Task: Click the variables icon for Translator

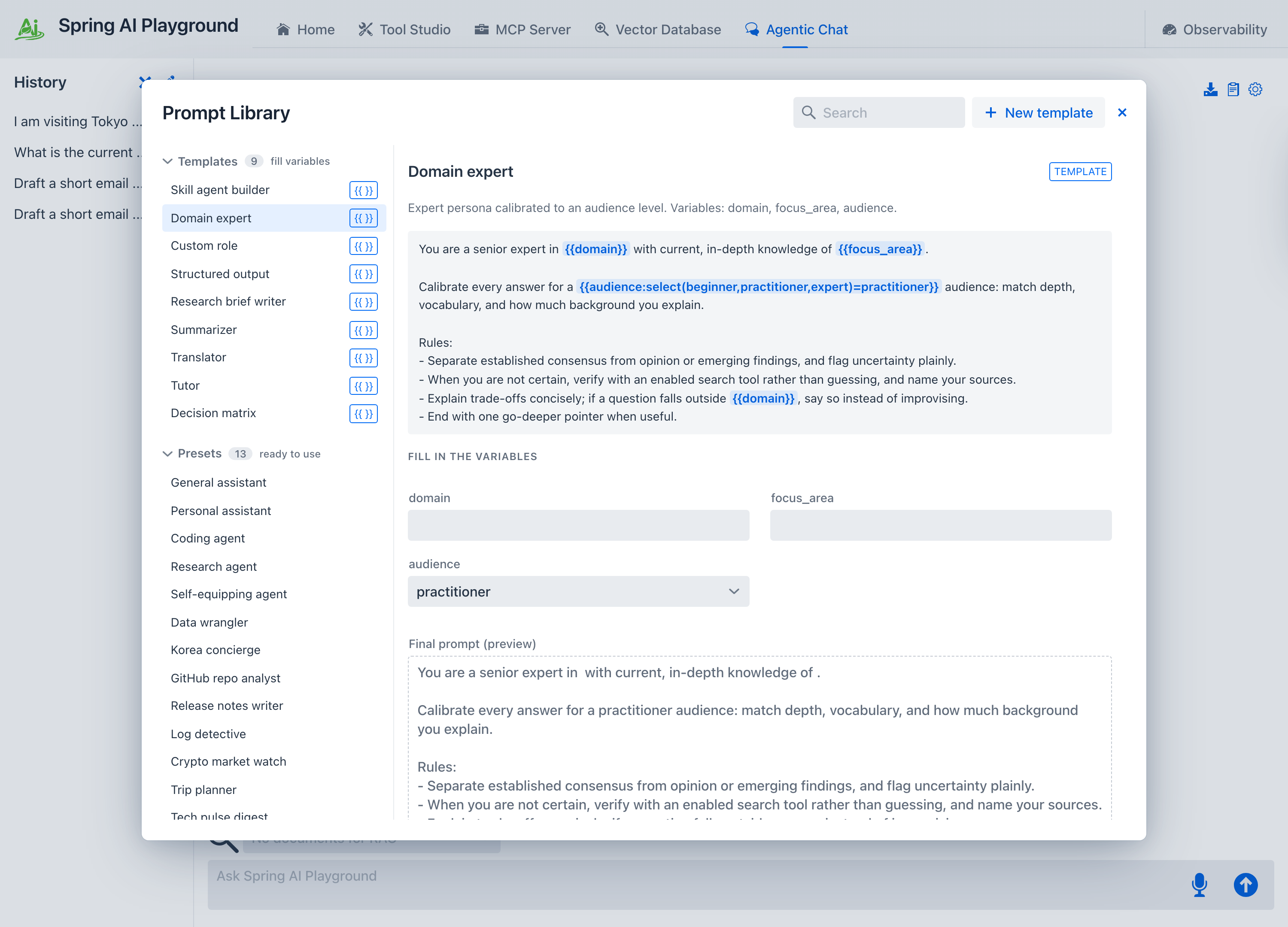Action: [364, 357]
